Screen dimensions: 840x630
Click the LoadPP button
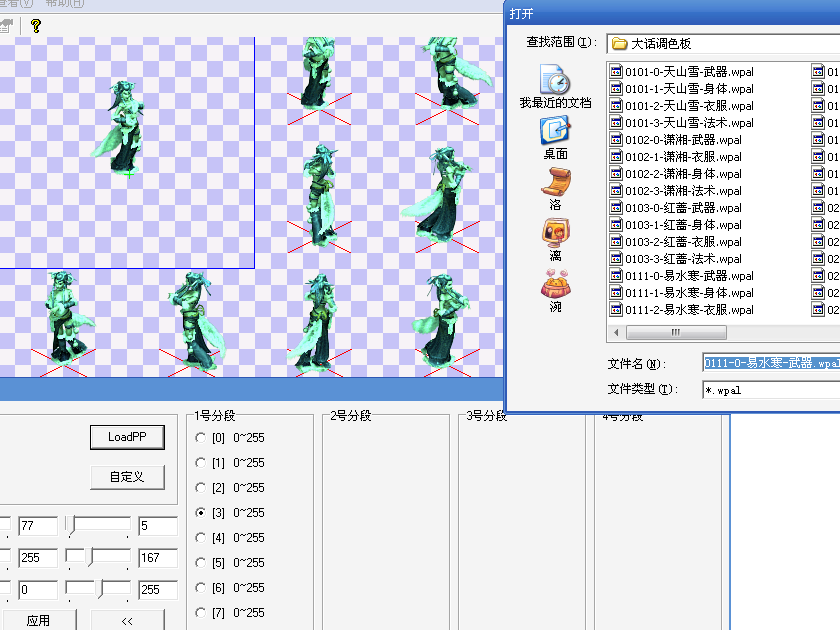tap(127, 437)
